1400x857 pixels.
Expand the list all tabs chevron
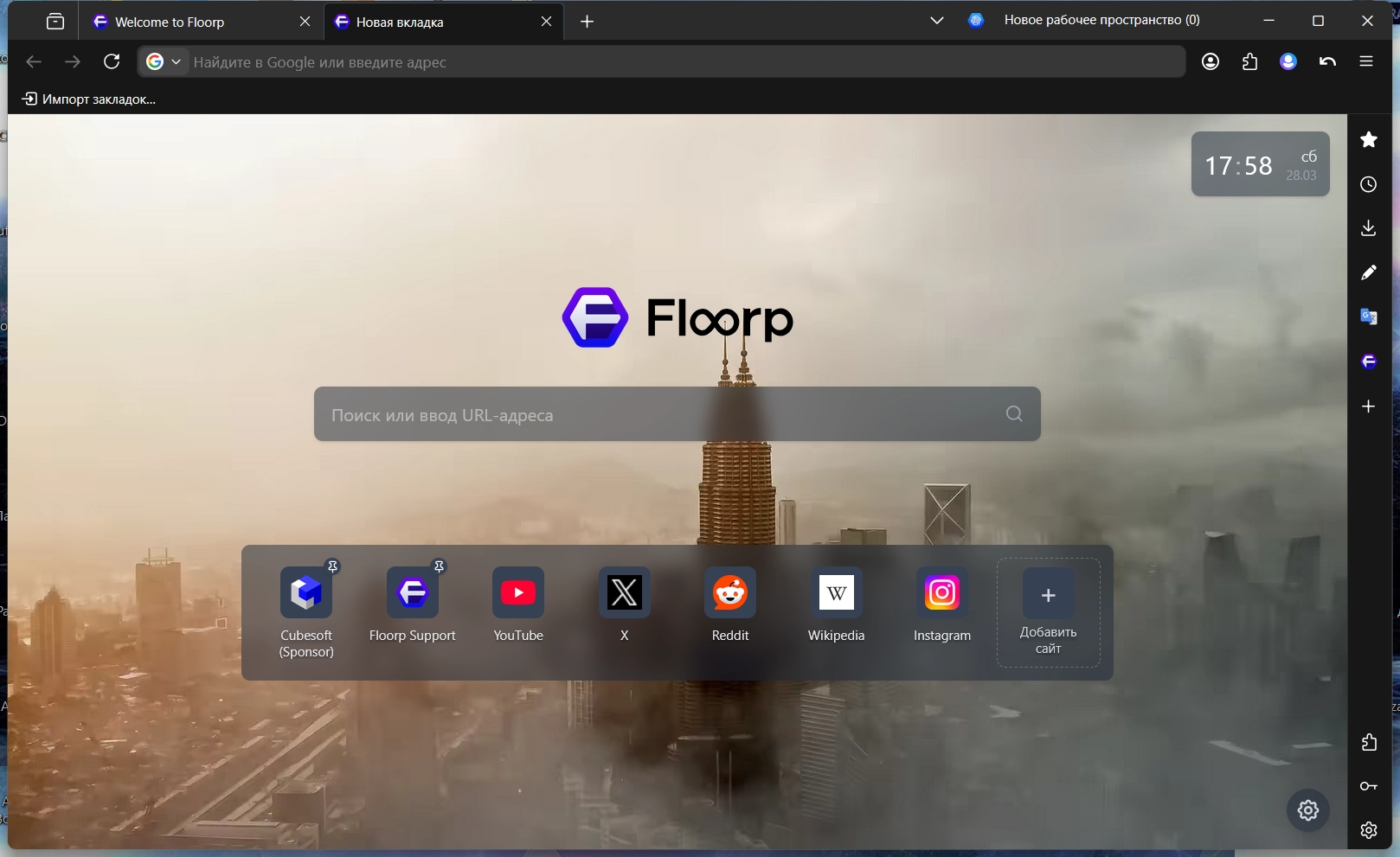[x=936, y=21]
